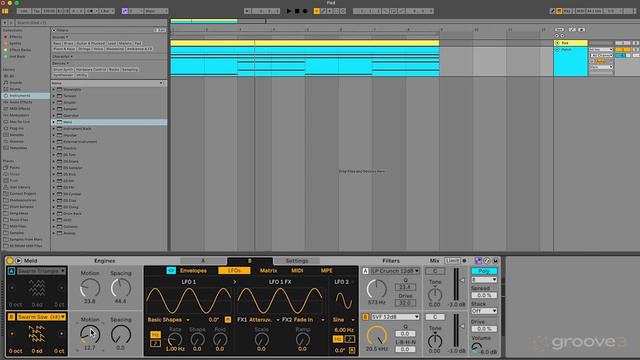Toggle oscillator engine B on/off
This screenshot has height=360, width=640.
pyautogui.click(x=11, y=317)
